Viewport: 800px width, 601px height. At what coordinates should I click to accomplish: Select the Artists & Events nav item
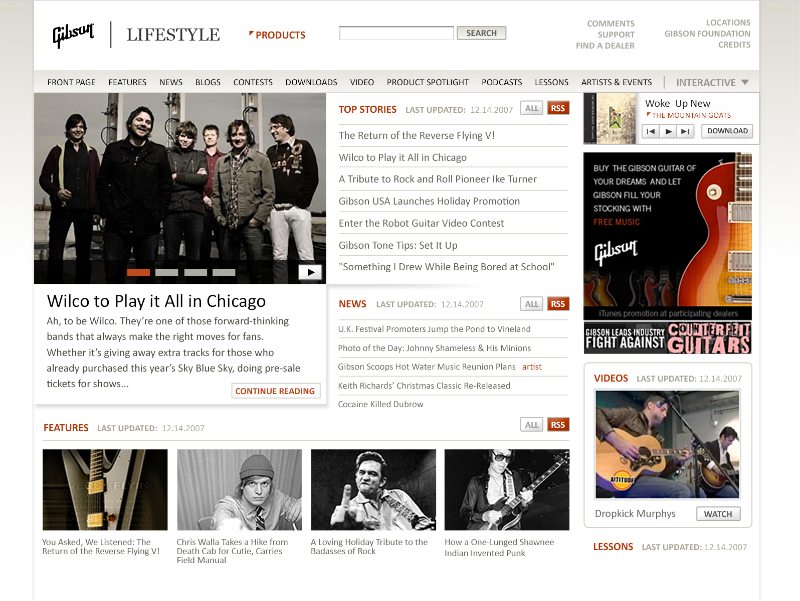point(615,82)
